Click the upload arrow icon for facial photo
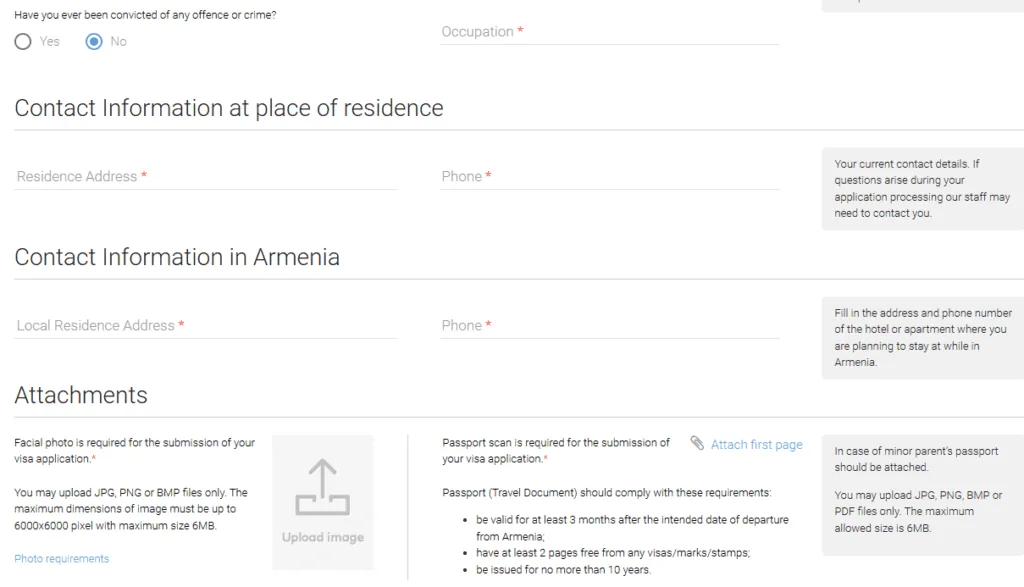 coord(323,487)
